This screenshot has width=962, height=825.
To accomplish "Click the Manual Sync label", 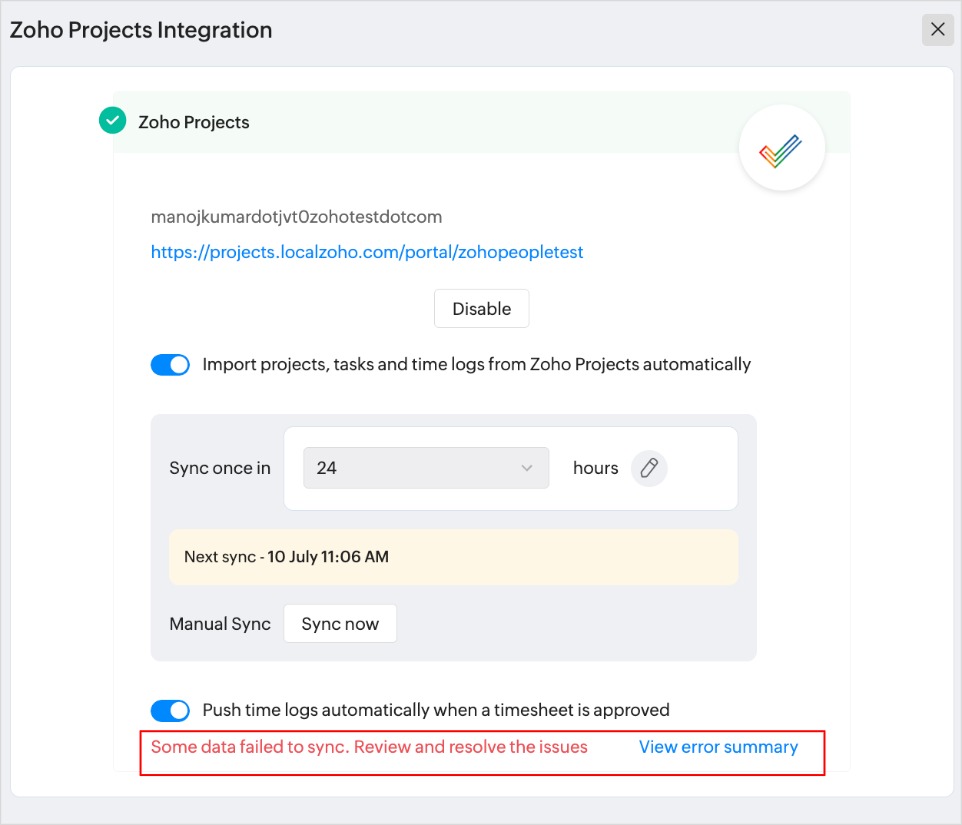I will [x=220, y=624].
